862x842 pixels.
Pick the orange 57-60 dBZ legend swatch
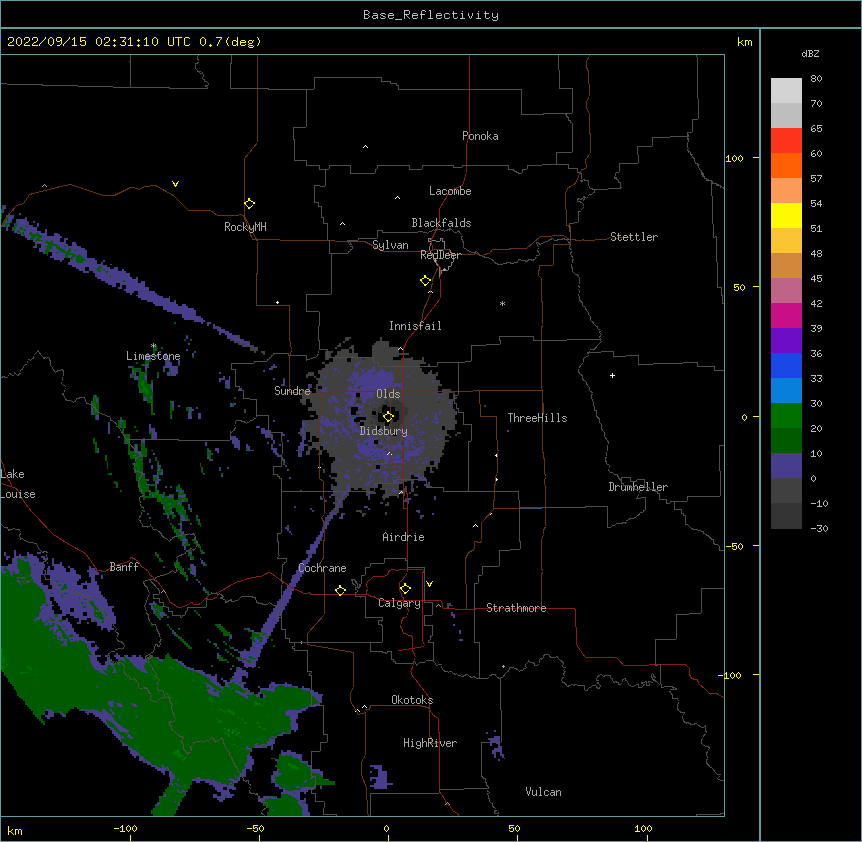786,165
